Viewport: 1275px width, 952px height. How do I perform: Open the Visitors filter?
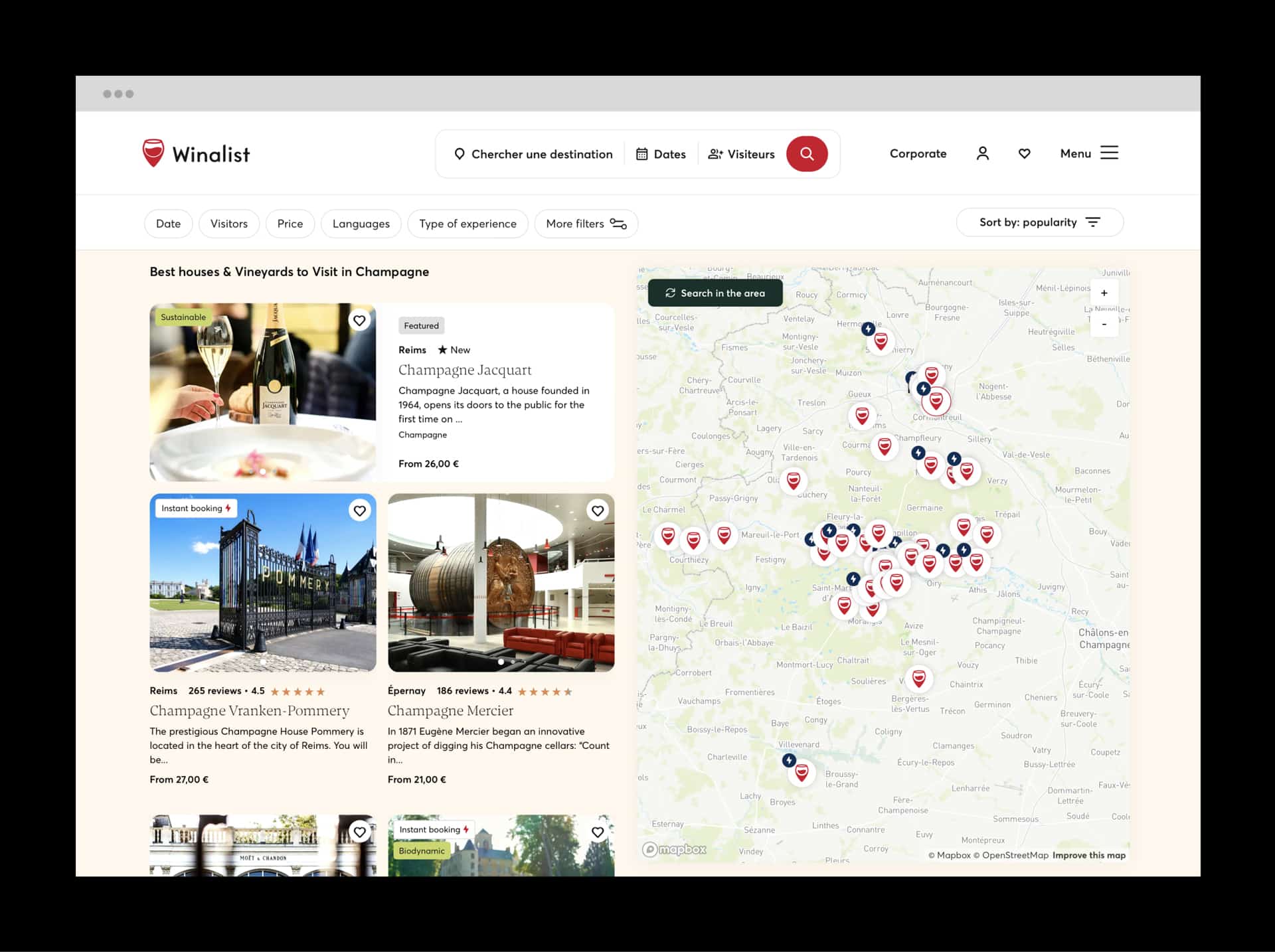coord(229,224)
